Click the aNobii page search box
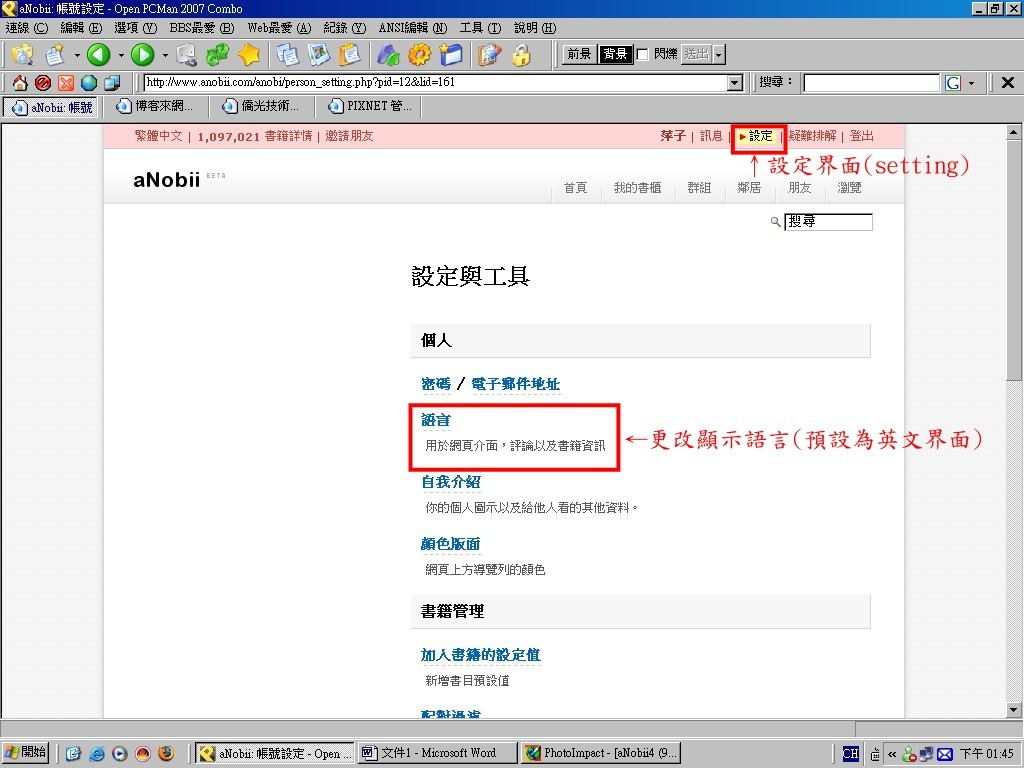Screen dimensions: 1024x768 (x=828, y=222)
